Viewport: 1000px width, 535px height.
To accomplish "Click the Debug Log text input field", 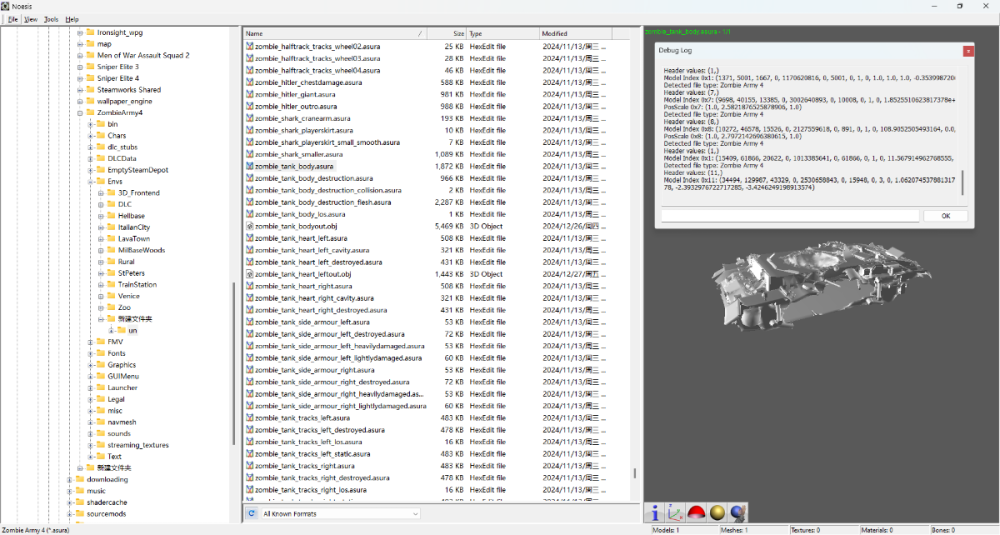I will (789, 216).
